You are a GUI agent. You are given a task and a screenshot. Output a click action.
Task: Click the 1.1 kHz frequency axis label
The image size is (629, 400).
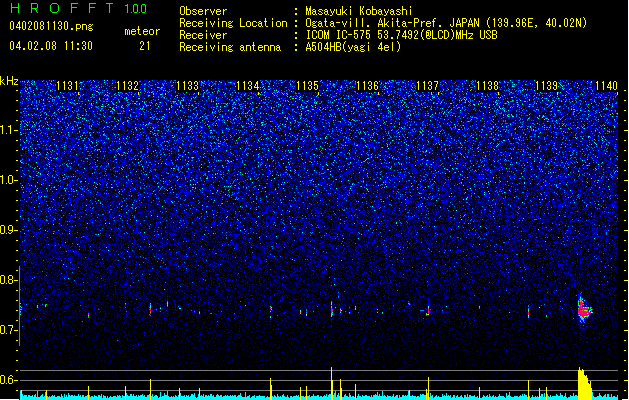9,130
